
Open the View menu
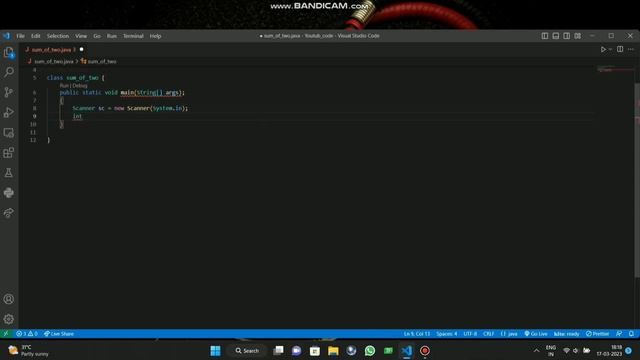click(81, 36)
